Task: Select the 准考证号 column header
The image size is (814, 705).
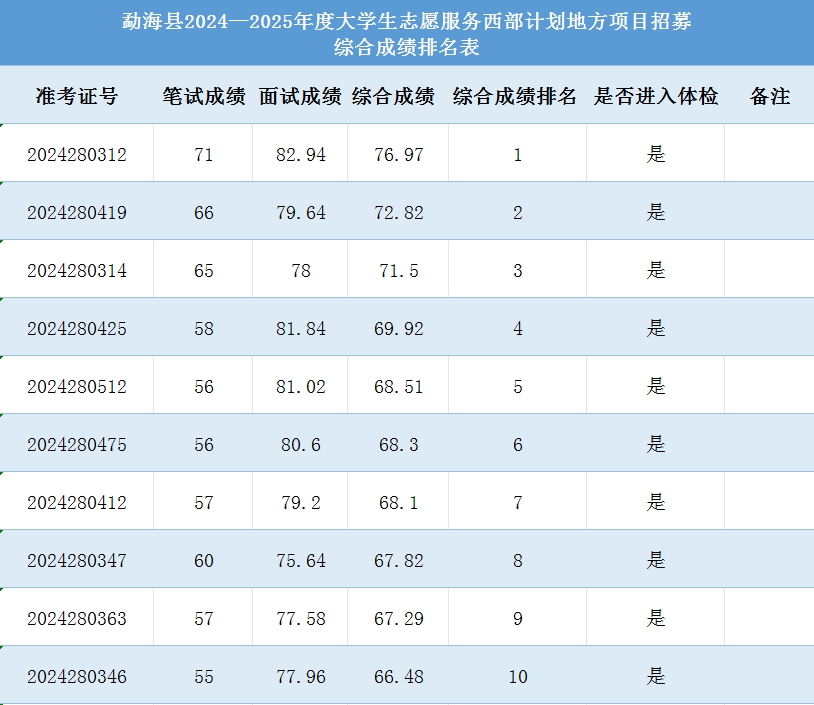Action: coord(76,97)
